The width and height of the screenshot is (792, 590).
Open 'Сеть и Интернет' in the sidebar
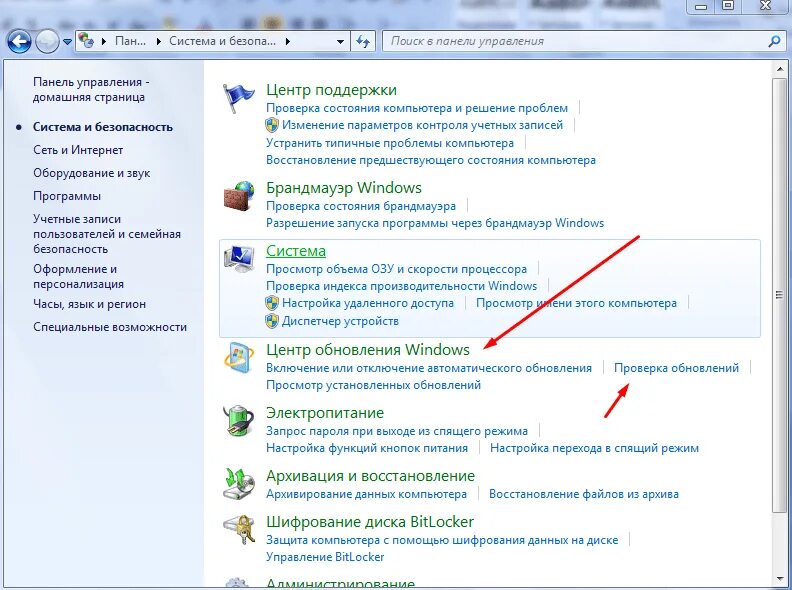pyautogui.click(x=78, y=150)
